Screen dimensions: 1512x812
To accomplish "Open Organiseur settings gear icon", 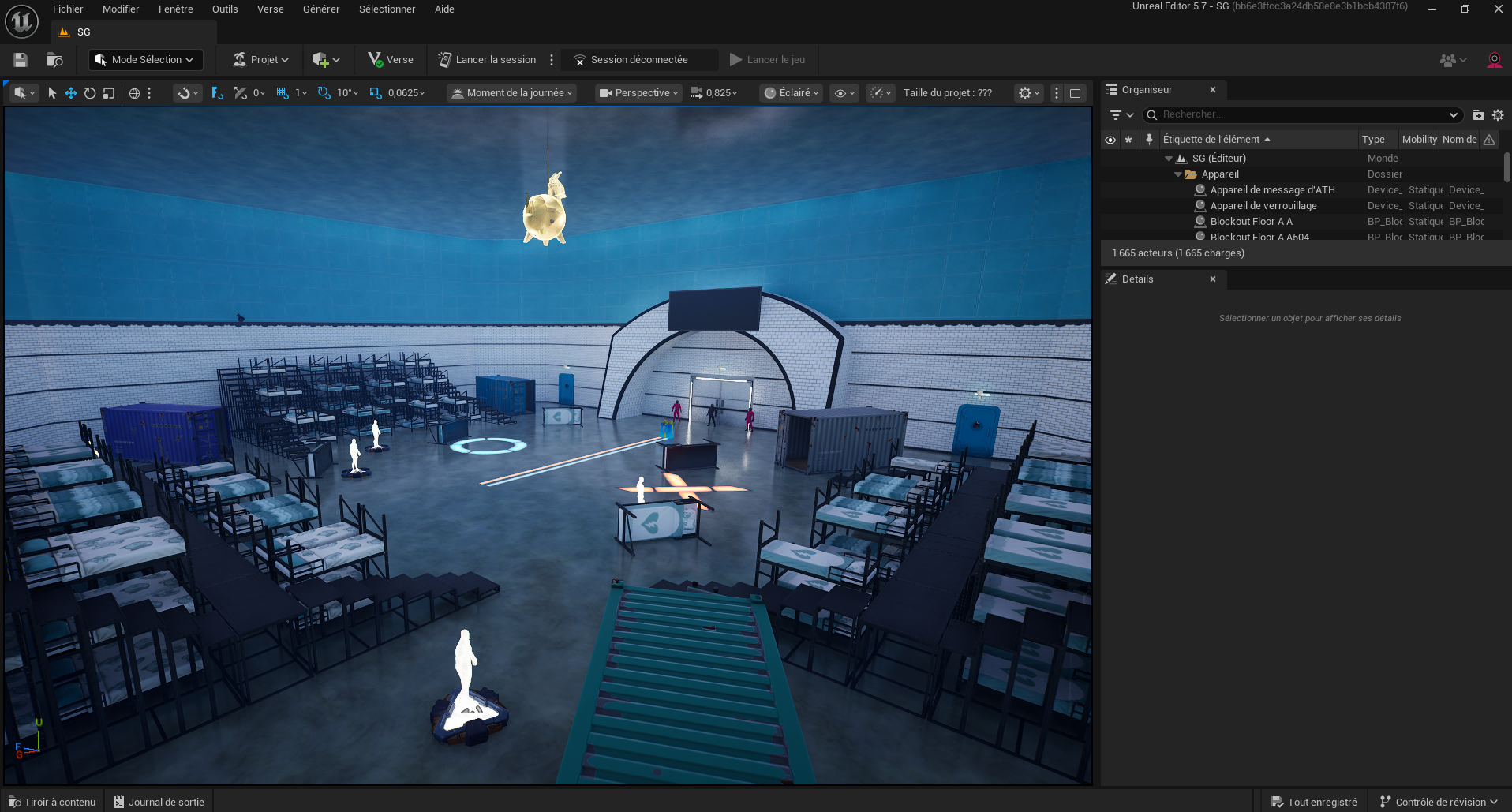I will (1498, 115).
